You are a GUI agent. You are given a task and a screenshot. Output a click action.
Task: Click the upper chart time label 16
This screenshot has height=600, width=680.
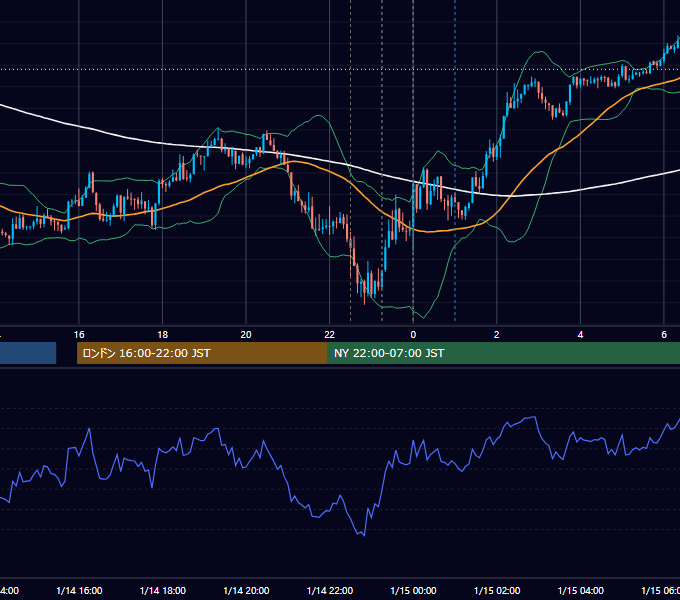79,335
